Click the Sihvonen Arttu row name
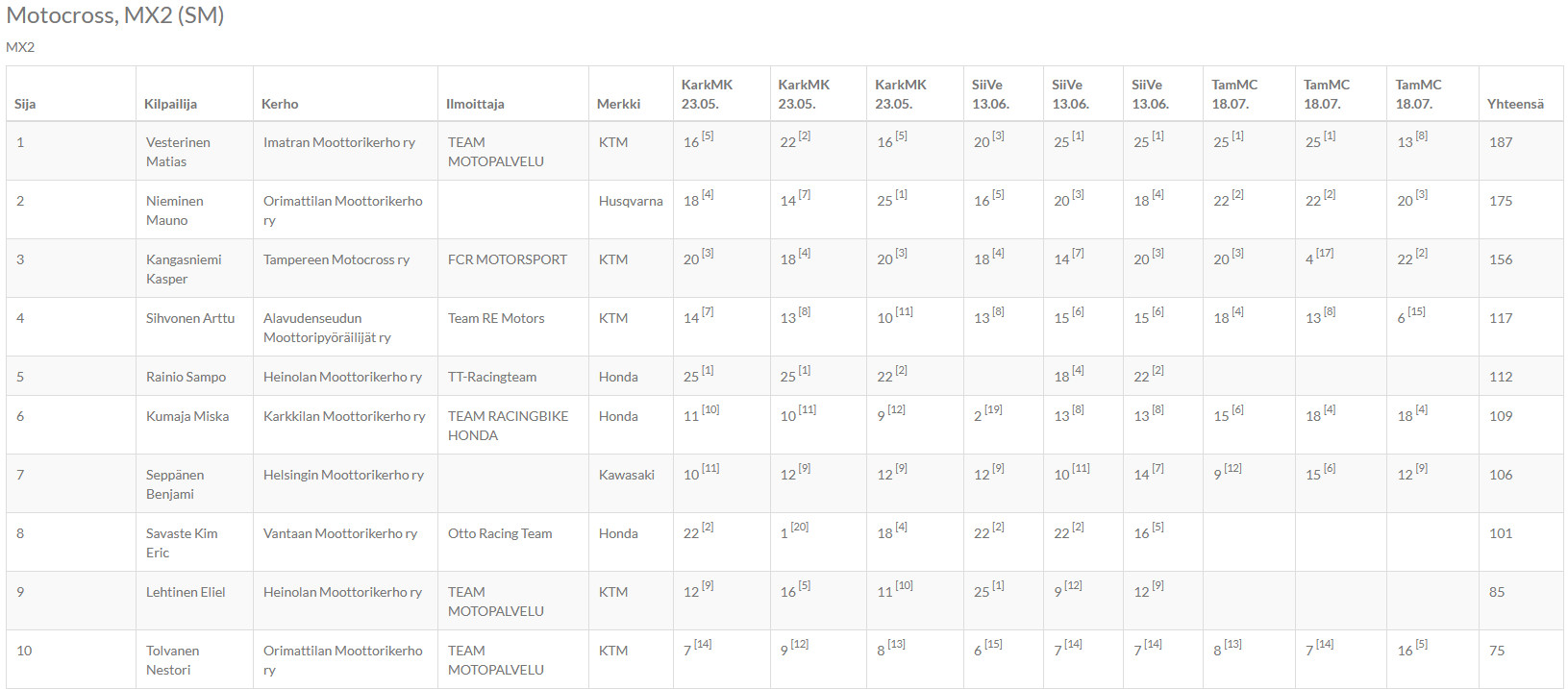Screen dimensions: 1568x689 [x=190, y=318]
